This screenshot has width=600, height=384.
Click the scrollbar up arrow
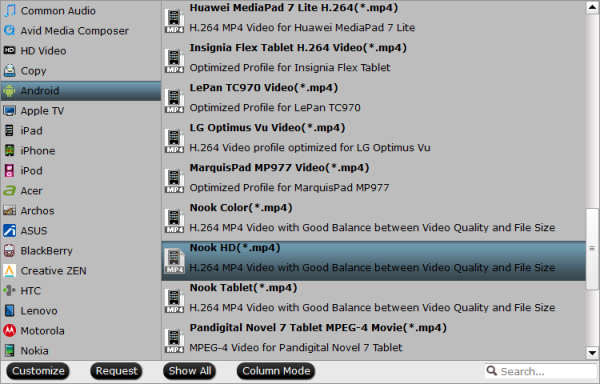pyautogui.click(x=592, y=8)
